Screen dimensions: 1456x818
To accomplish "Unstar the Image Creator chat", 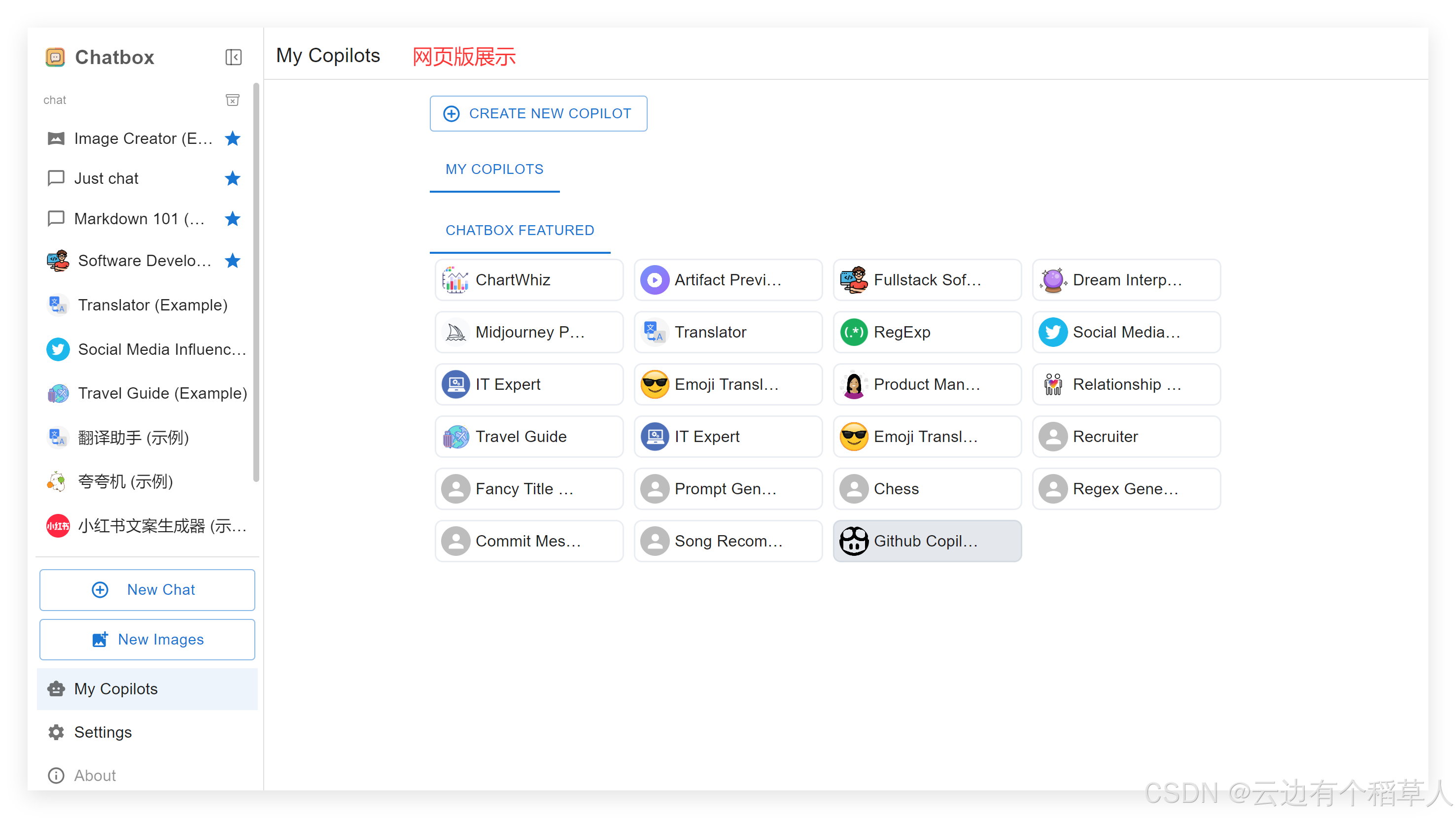I will pos(232,138).
